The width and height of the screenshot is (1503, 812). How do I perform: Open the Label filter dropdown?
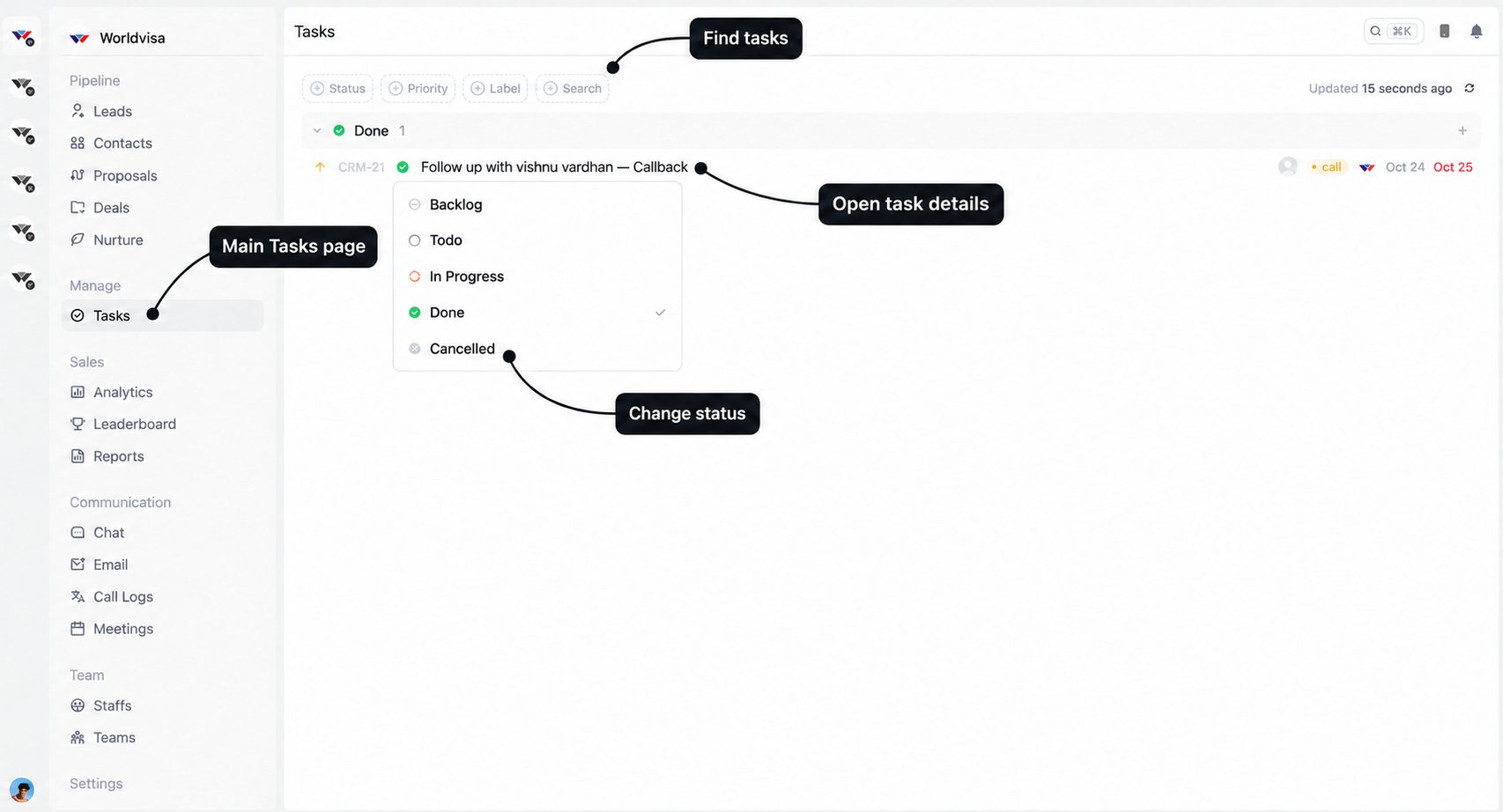coord(495,88)
